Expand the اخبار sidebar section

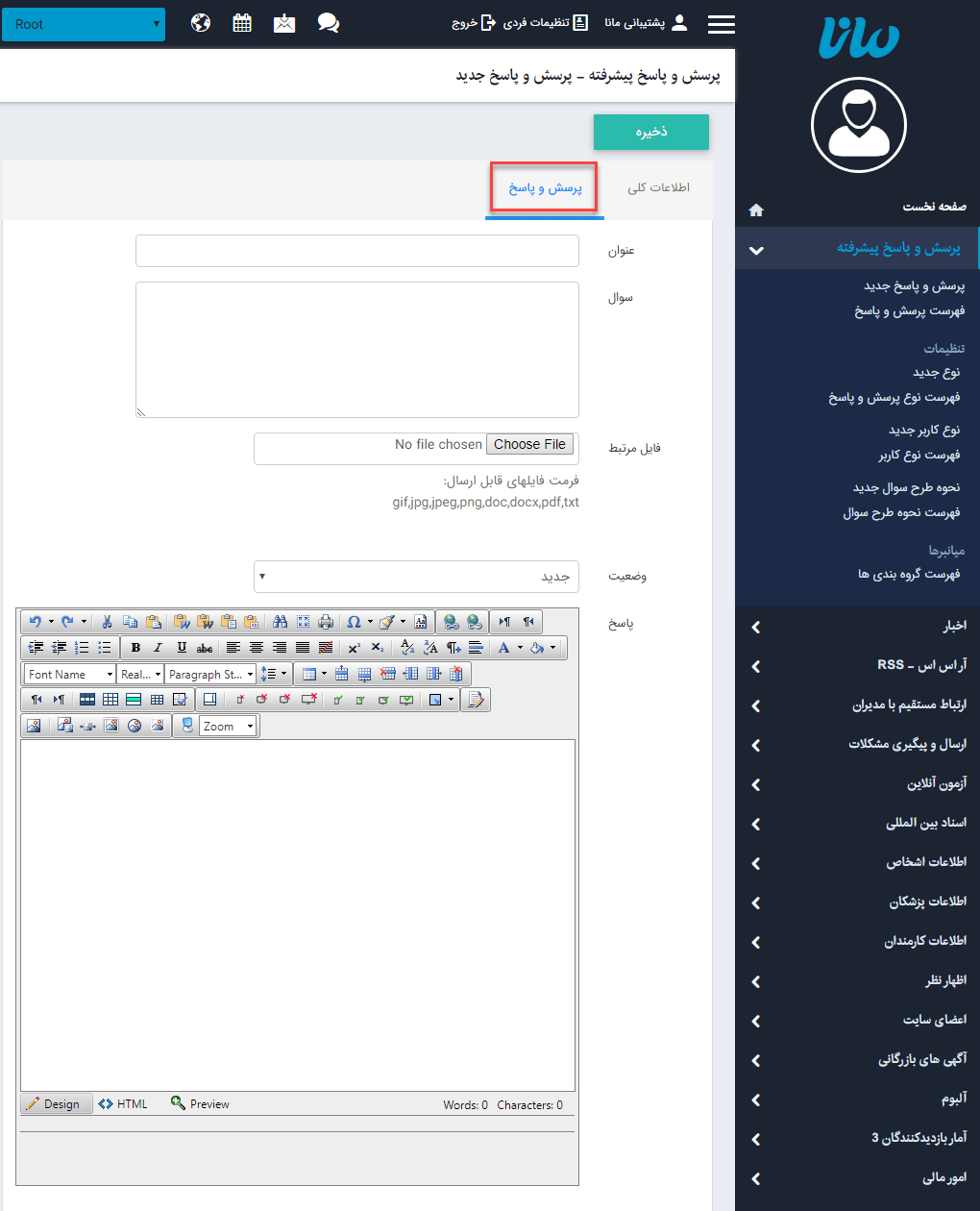[x=857, y=625]
